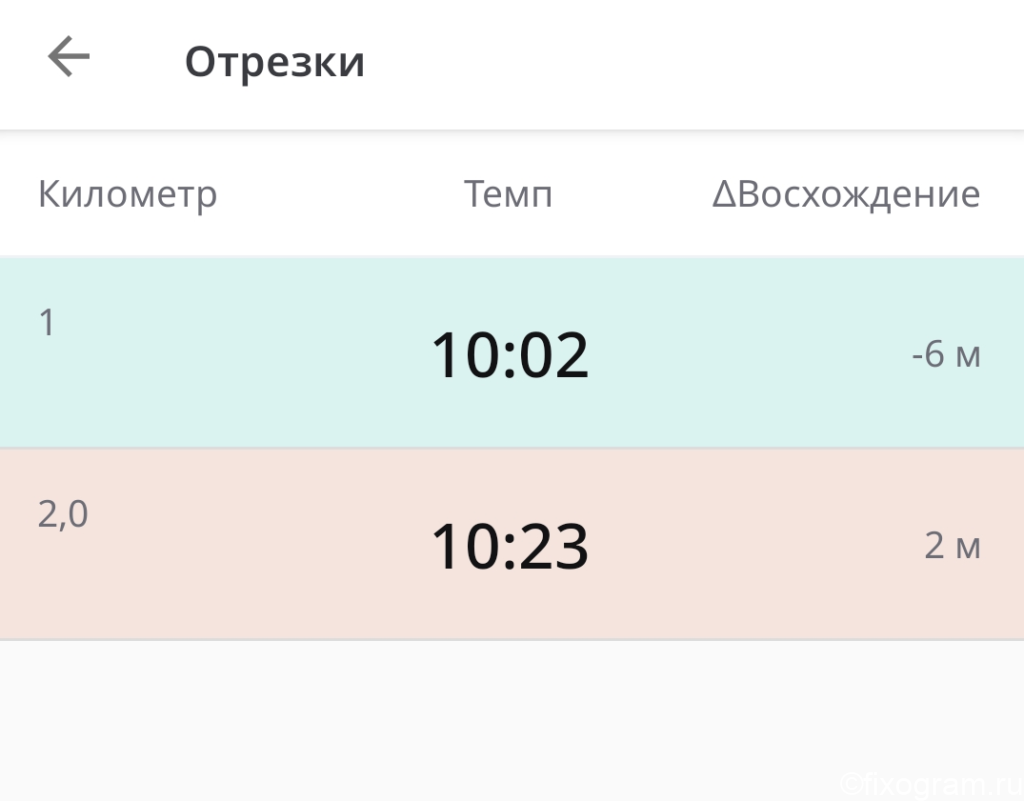1024x801 pixels.
Task: Open the kilometer 1 split row
Action: point(512,353)
